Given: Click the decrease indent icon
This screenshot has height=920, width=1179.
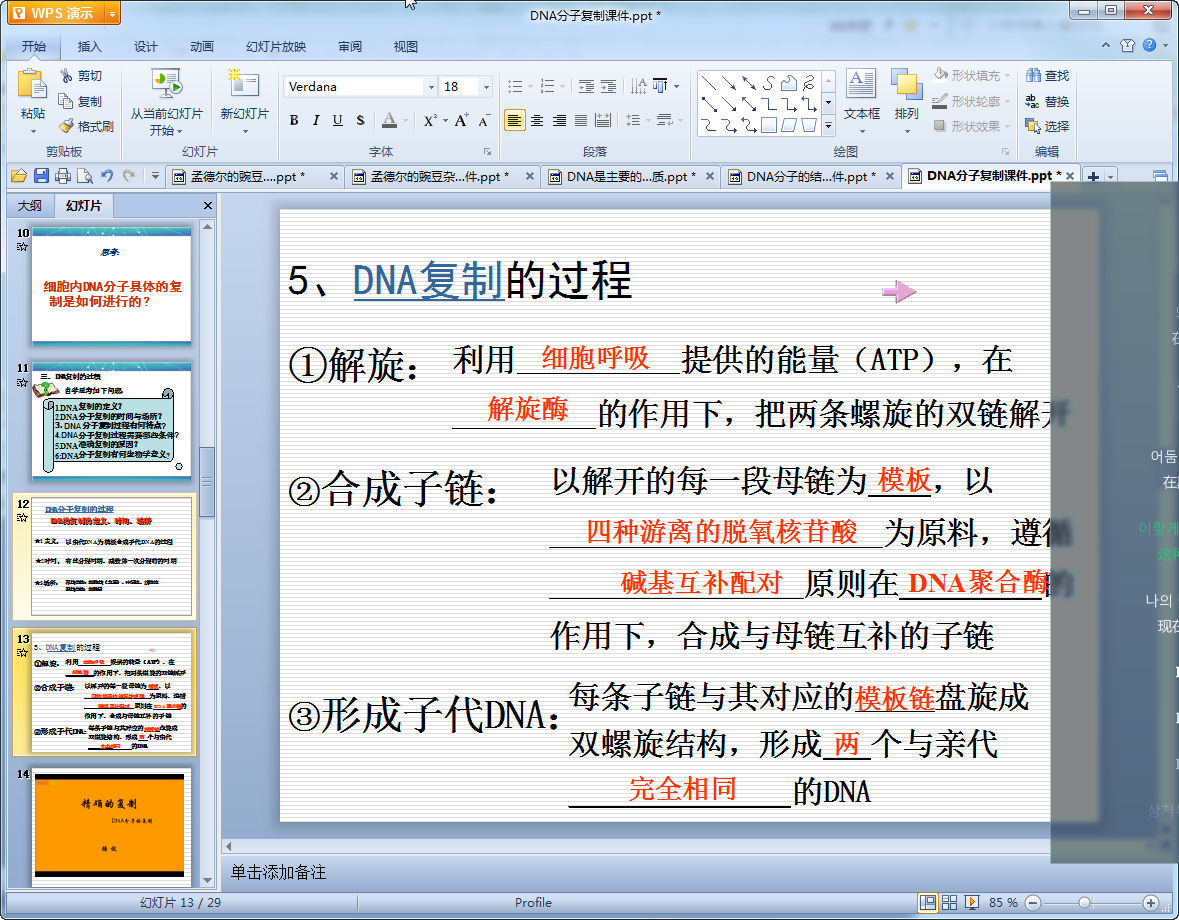Looking at the screenshot, I should tap(586, 86).
